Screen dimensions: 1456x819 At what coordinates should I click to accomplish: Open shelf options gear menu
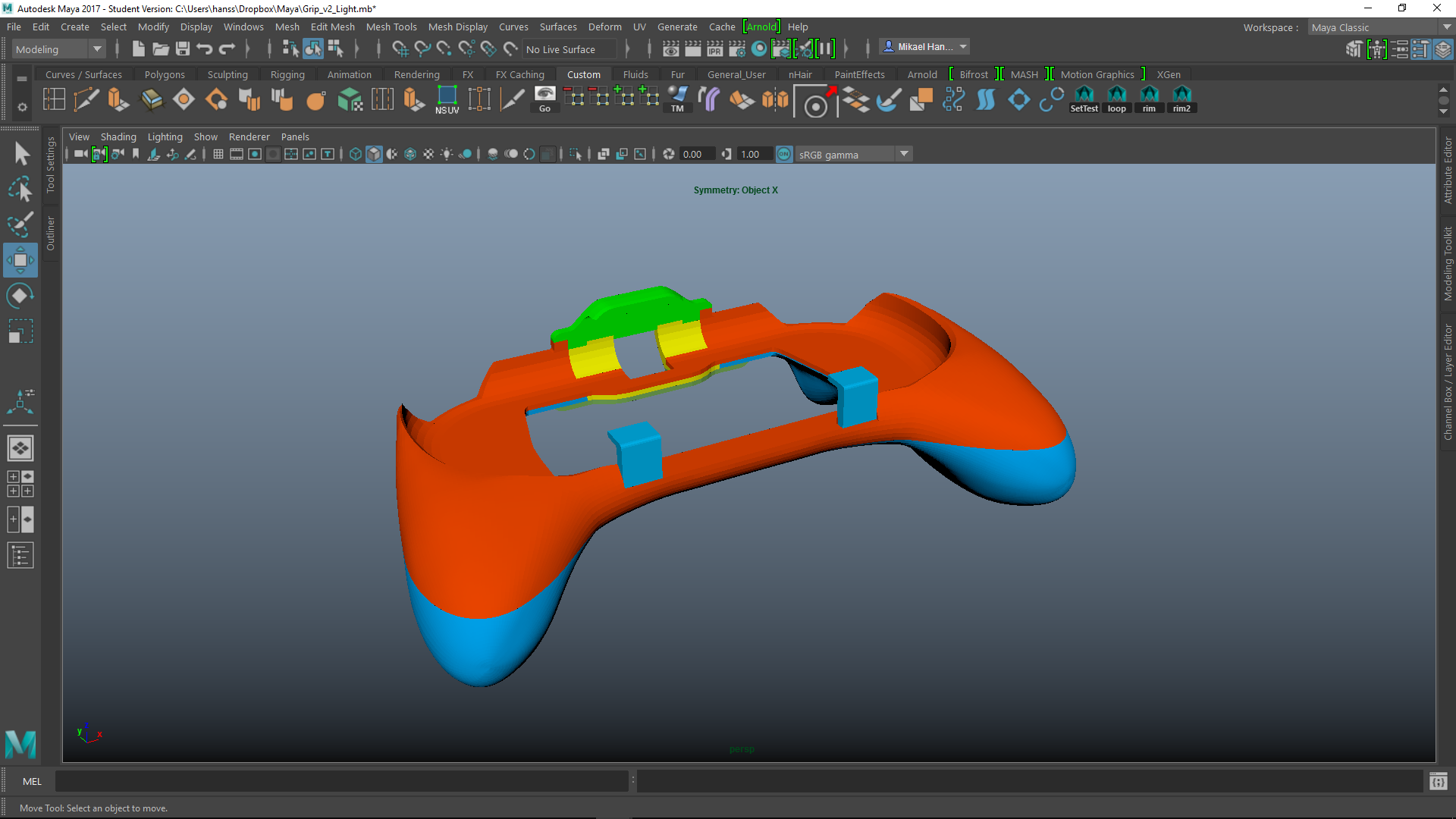click(22, 107)
